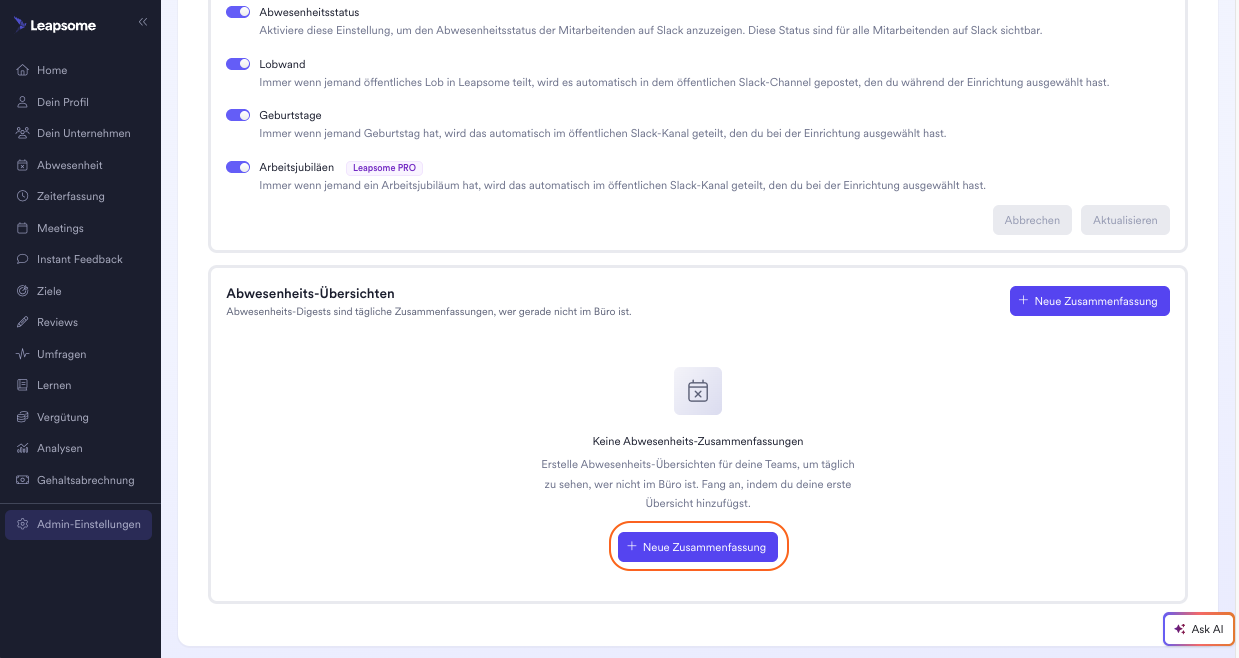Click the Umfragen pulse icon
Image resolution: width=1239 pixels, height=658 pixels.
(x=23, y=354)
